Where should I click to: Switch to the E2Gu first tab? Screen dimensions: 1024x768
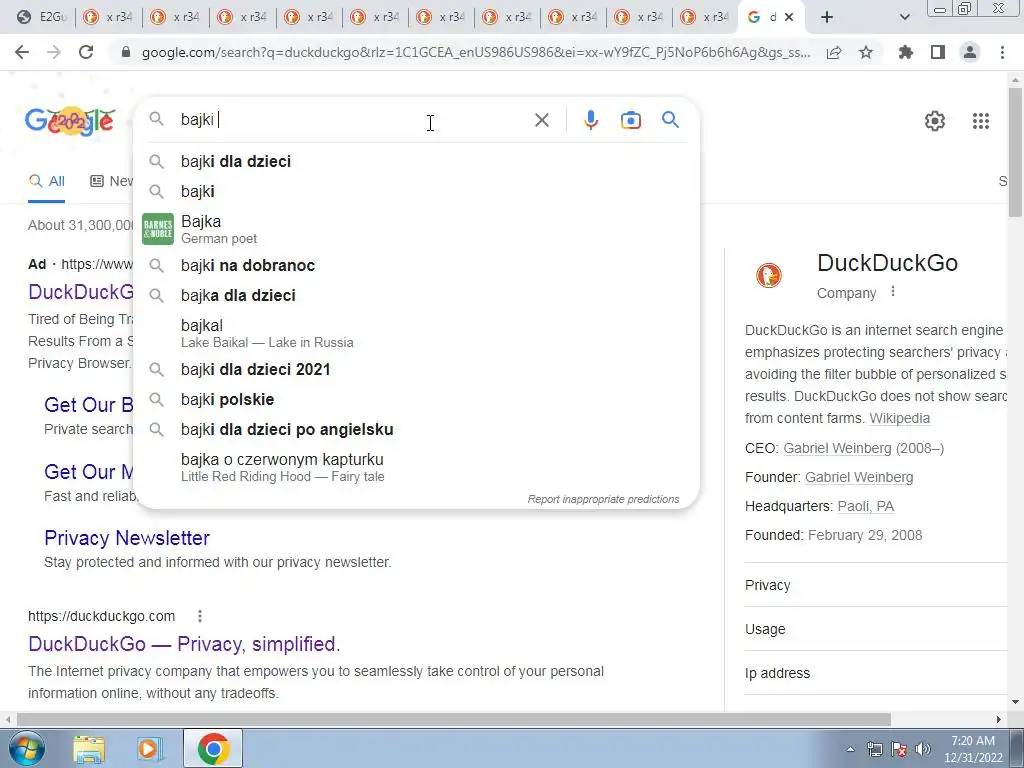pos(41,18)
